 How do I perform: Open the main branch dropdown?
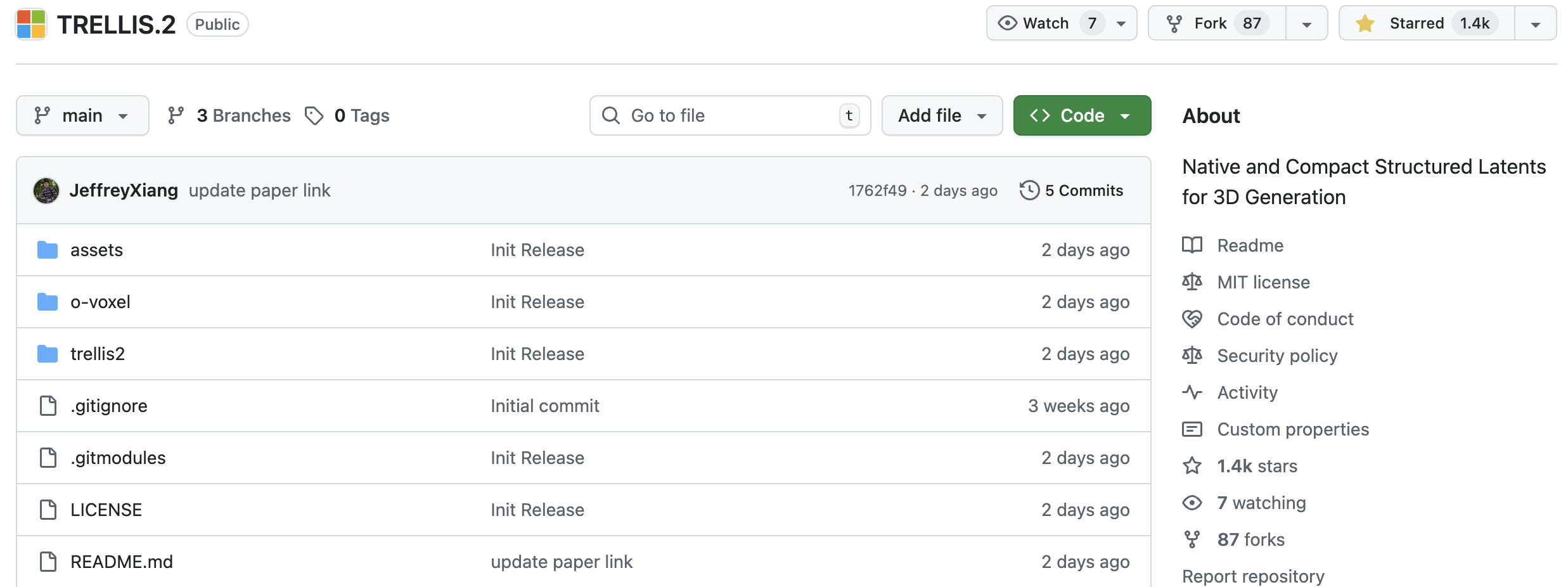click(82, 115)
